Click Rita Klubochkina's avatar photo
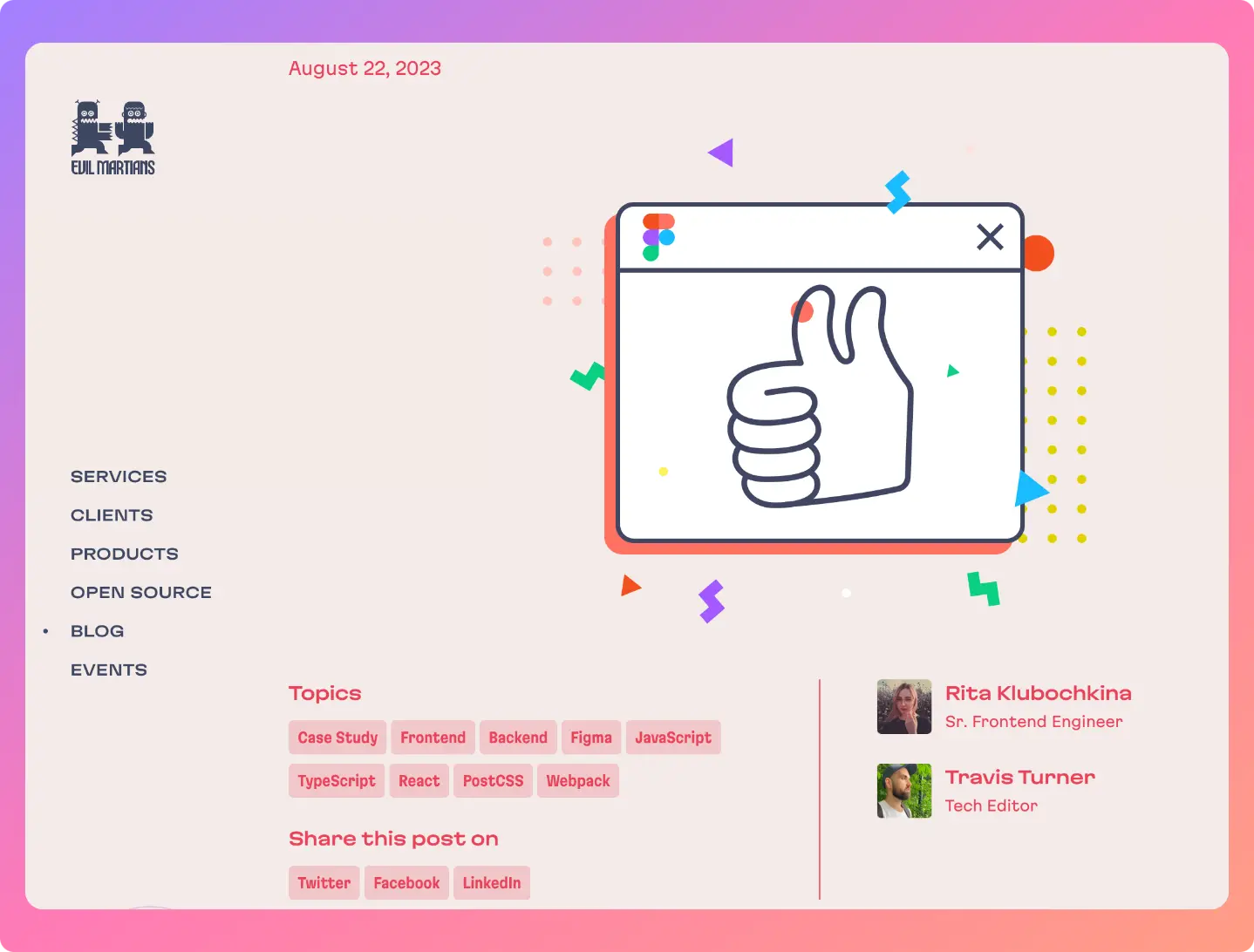The image size is (1254, 952). (x=904, y=707)
